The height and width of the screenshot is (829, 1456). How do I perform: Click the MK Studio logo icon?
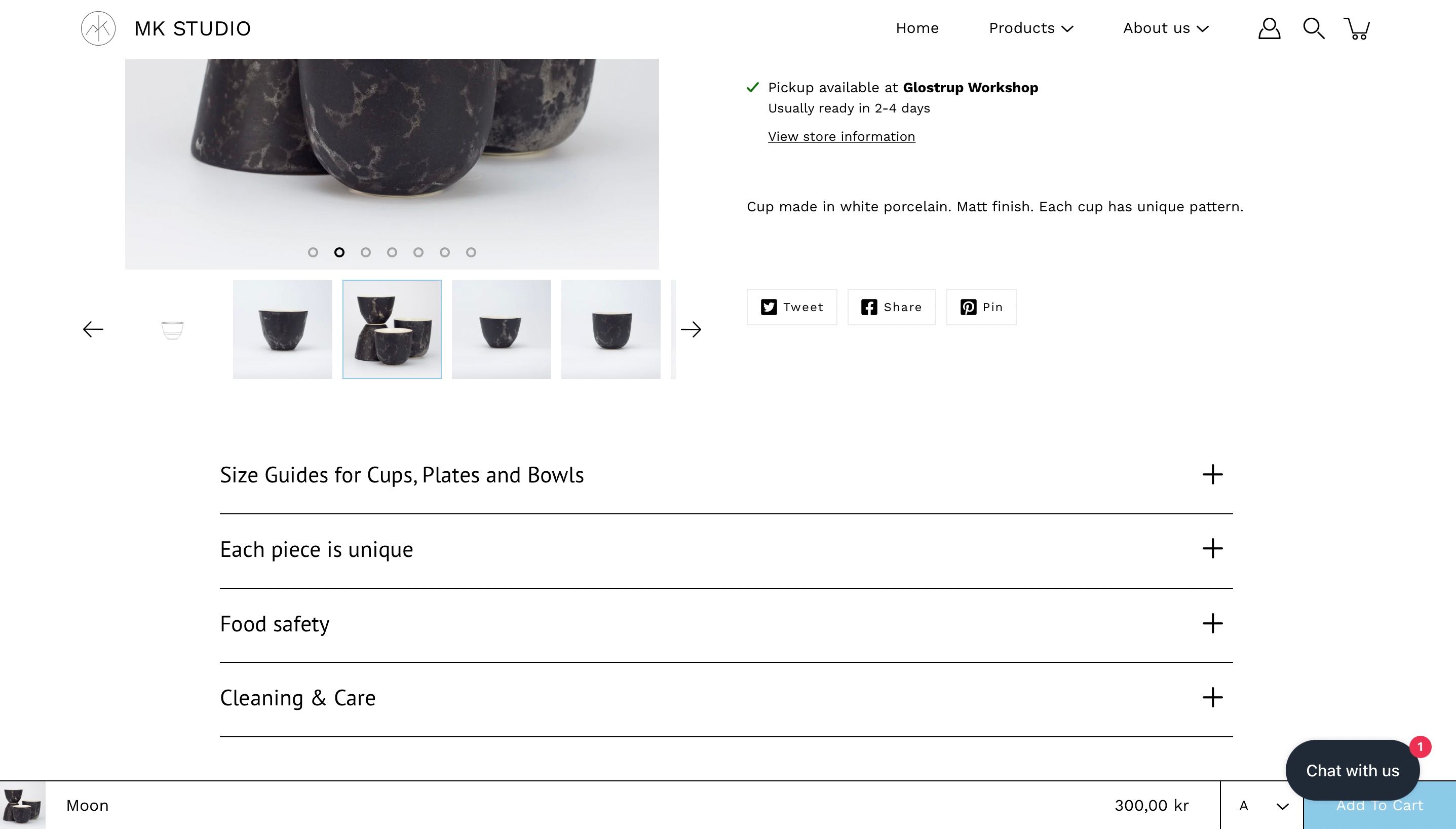tap(98, 28)
